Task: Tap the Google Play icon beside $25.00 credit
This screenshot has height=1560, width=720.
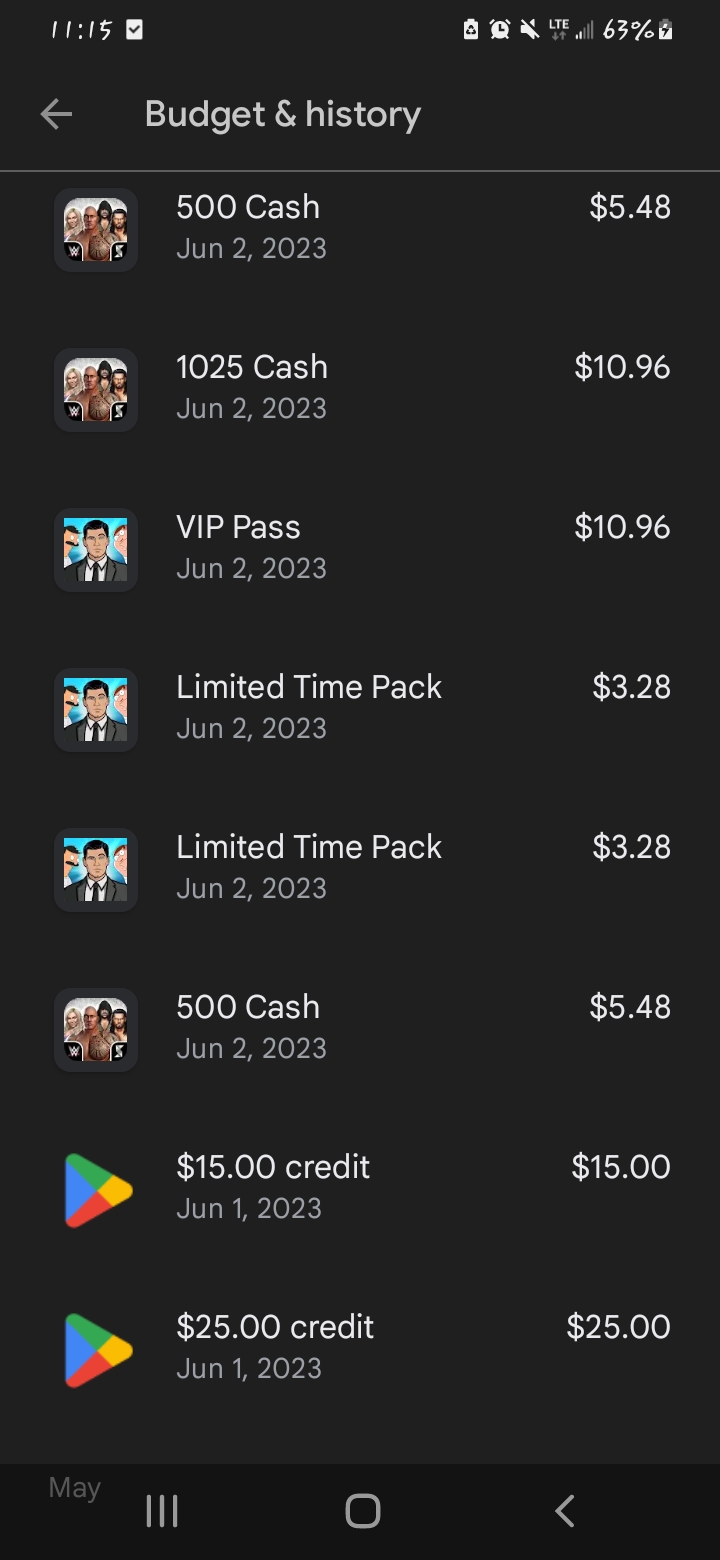Action: click(98, 1349)
